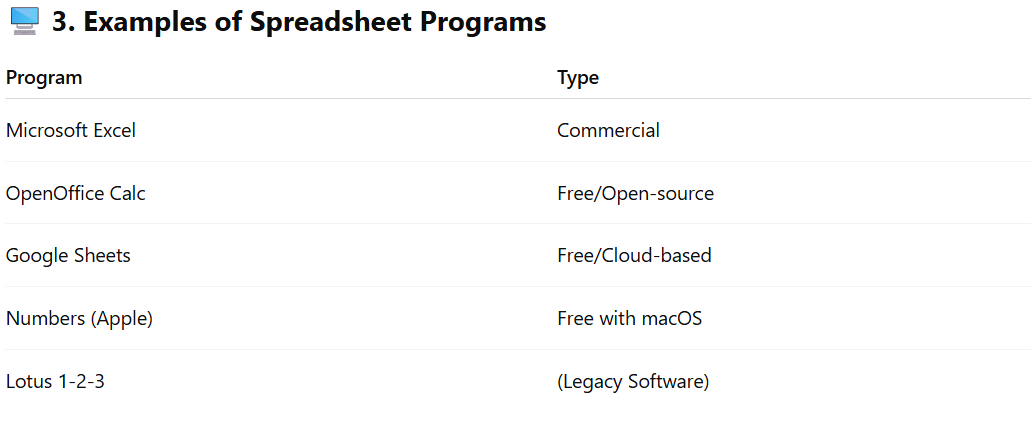The width and height of the screenshot is (1031, 427).
Task: Click the word 'Excel' in first row
Action: pos(114,130)
